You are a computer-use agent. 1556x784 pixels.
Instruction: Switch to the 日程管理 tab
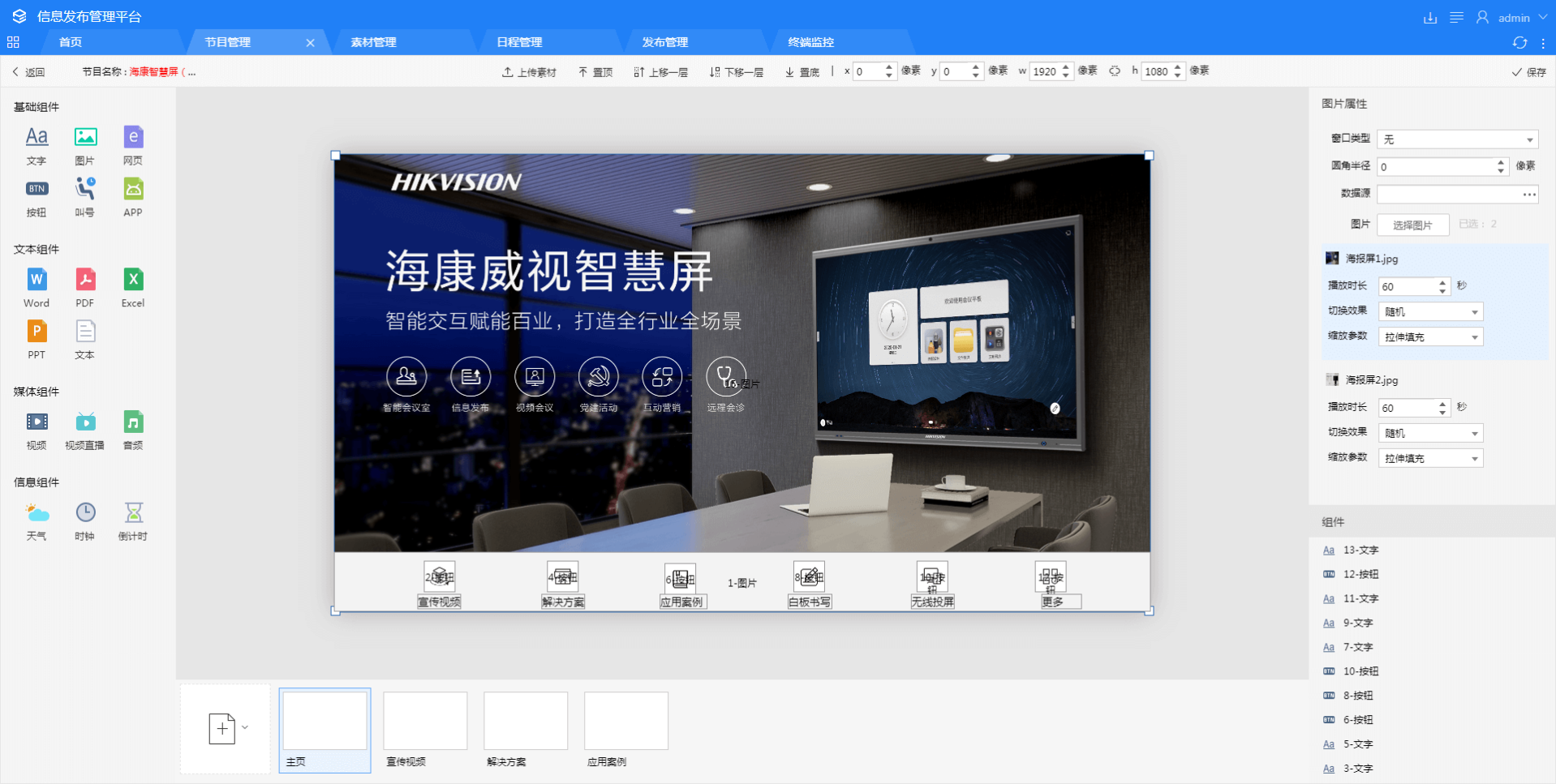tap(519, 42)
